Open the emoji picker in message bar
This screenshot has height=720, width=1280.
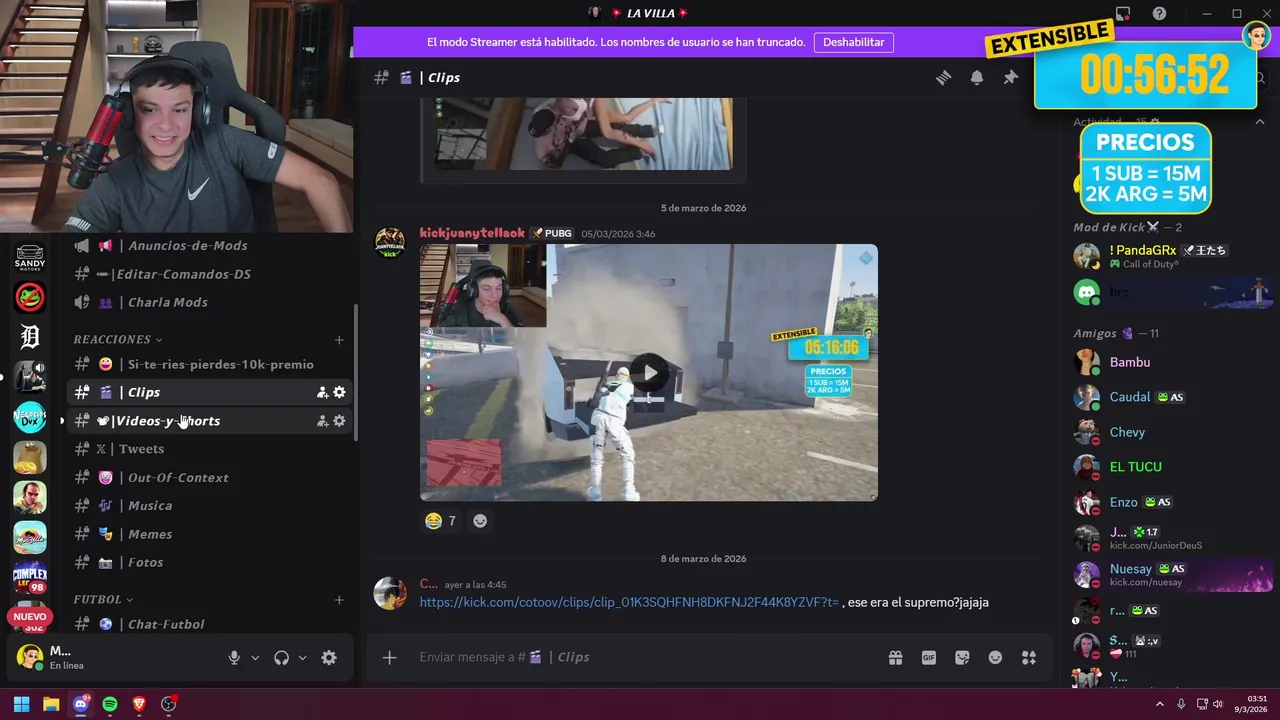pos(995,657)
